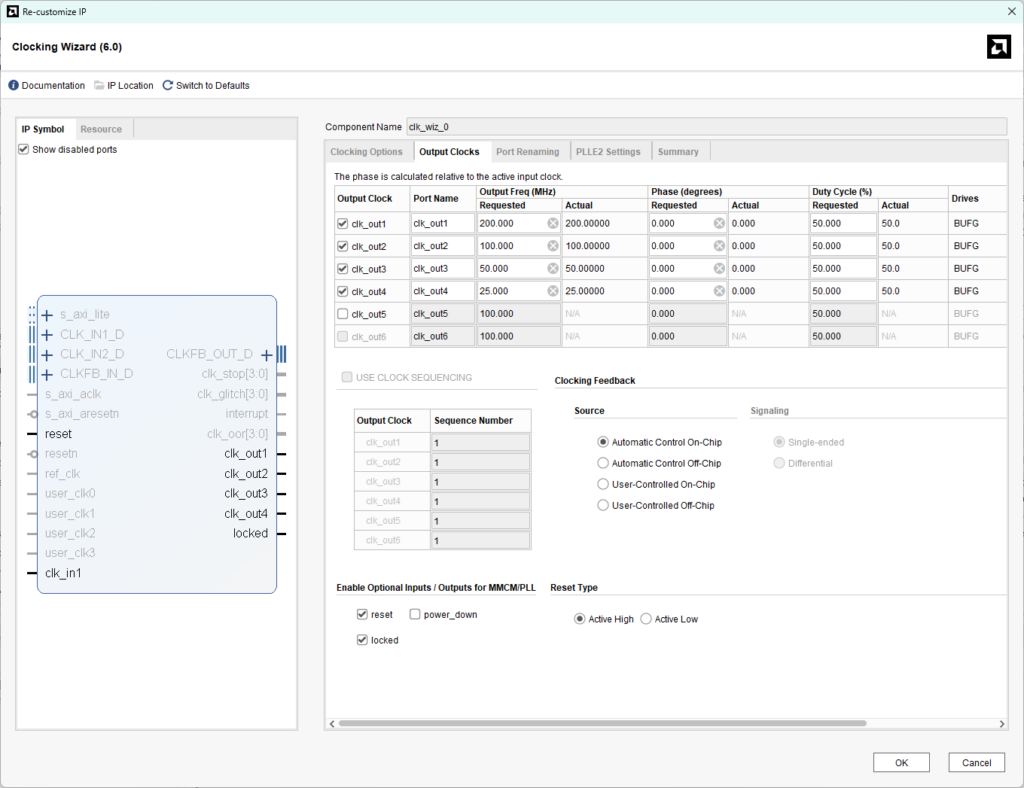Screen dimensions: 1024x788
Task: Select User-Controlled On-Chip feedback source
Action: tap(603, 484)
